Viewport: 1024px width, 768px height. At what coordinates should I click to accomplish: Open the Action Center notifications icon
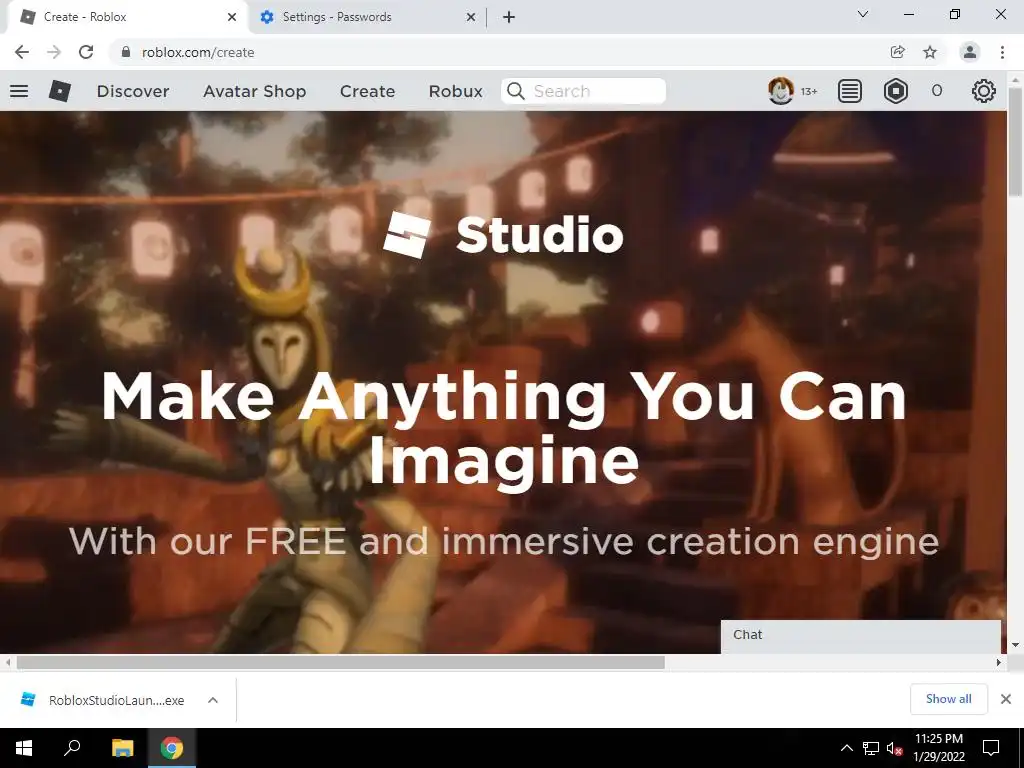tap(991, 748)
